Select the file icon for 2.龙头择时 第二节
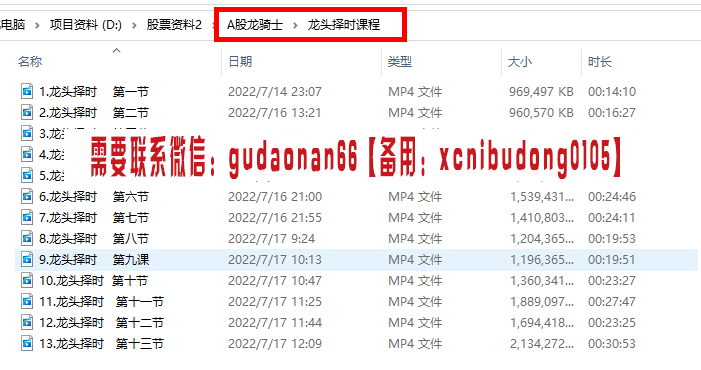The height and width of the screenshot is (370, 701). (x=27, y=112)
